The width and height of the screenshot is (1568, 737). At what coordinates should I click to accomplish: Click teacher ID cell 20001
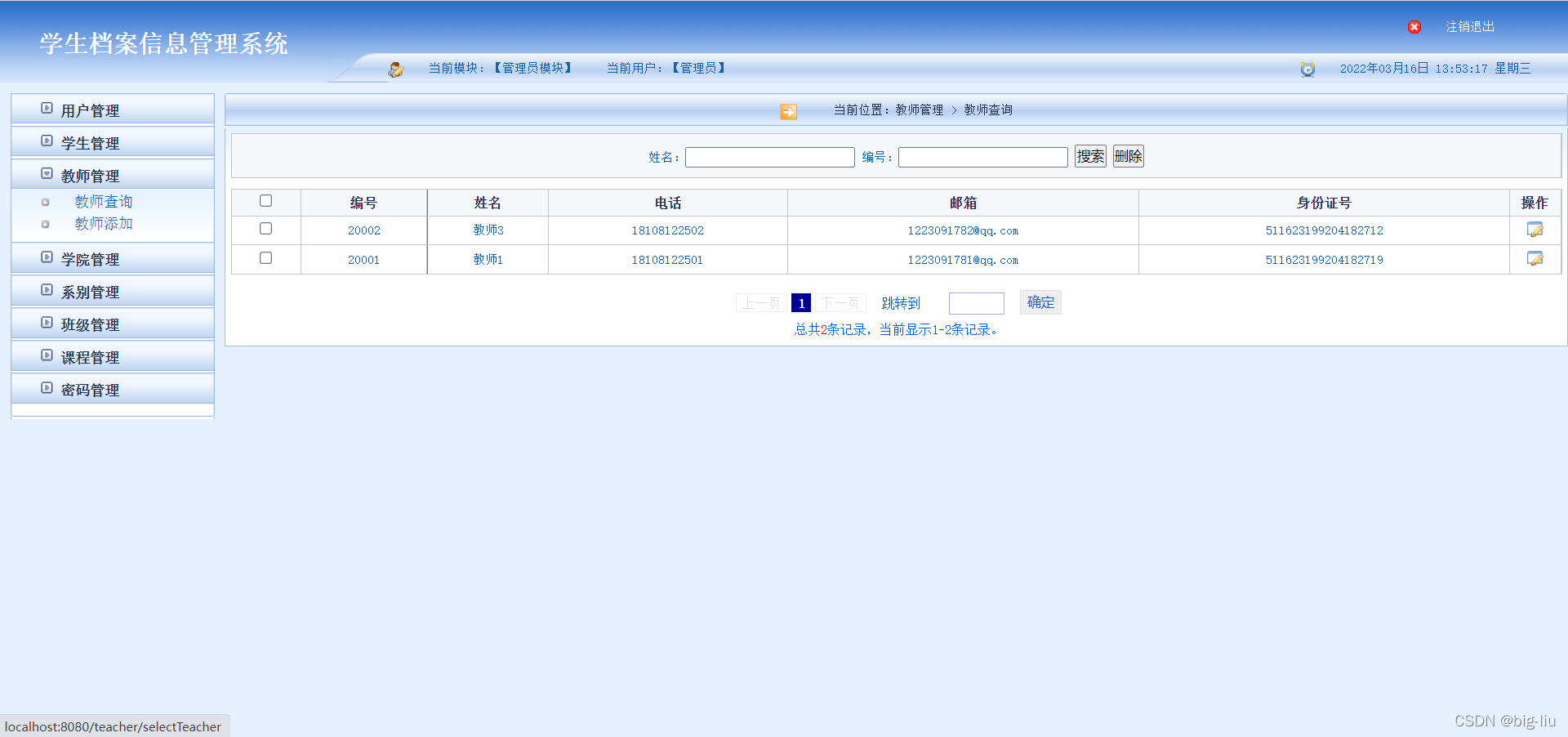point(364,260)
